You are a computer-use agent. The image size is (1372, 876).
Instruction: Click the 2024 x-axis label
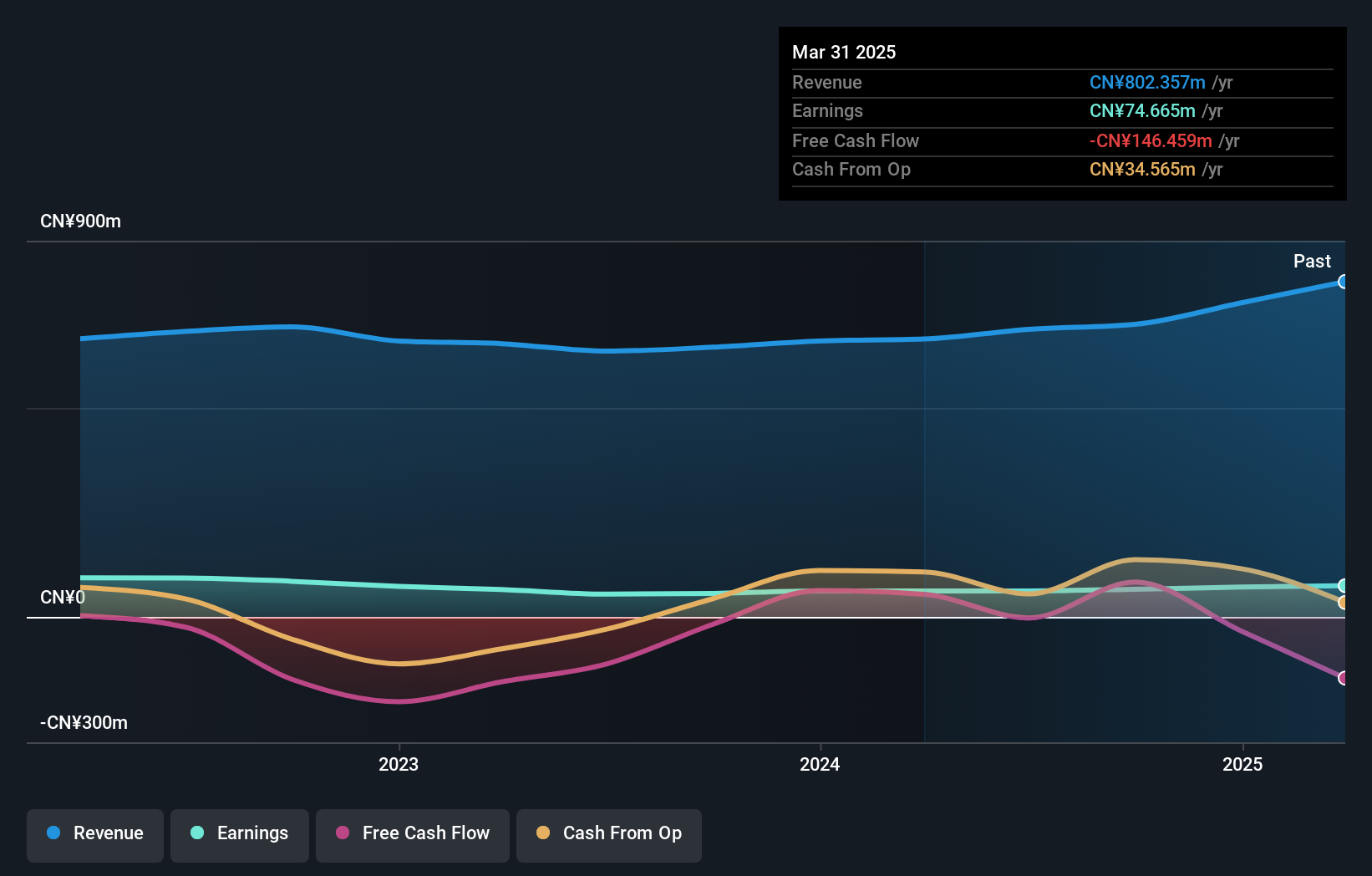pos(820,764)
